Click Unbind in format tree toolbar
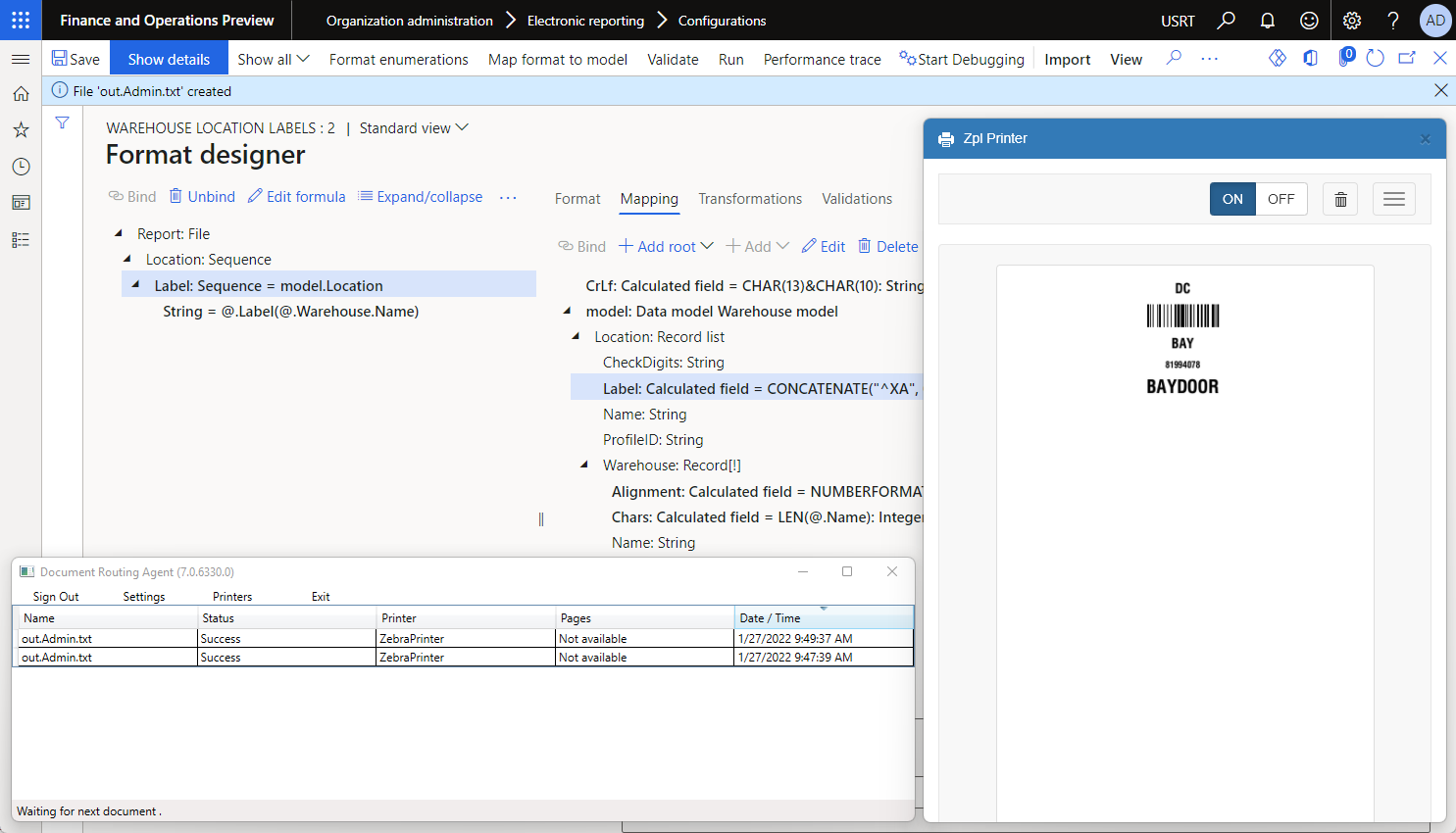Screen dimensions: 1456x833 pos(202,196)
